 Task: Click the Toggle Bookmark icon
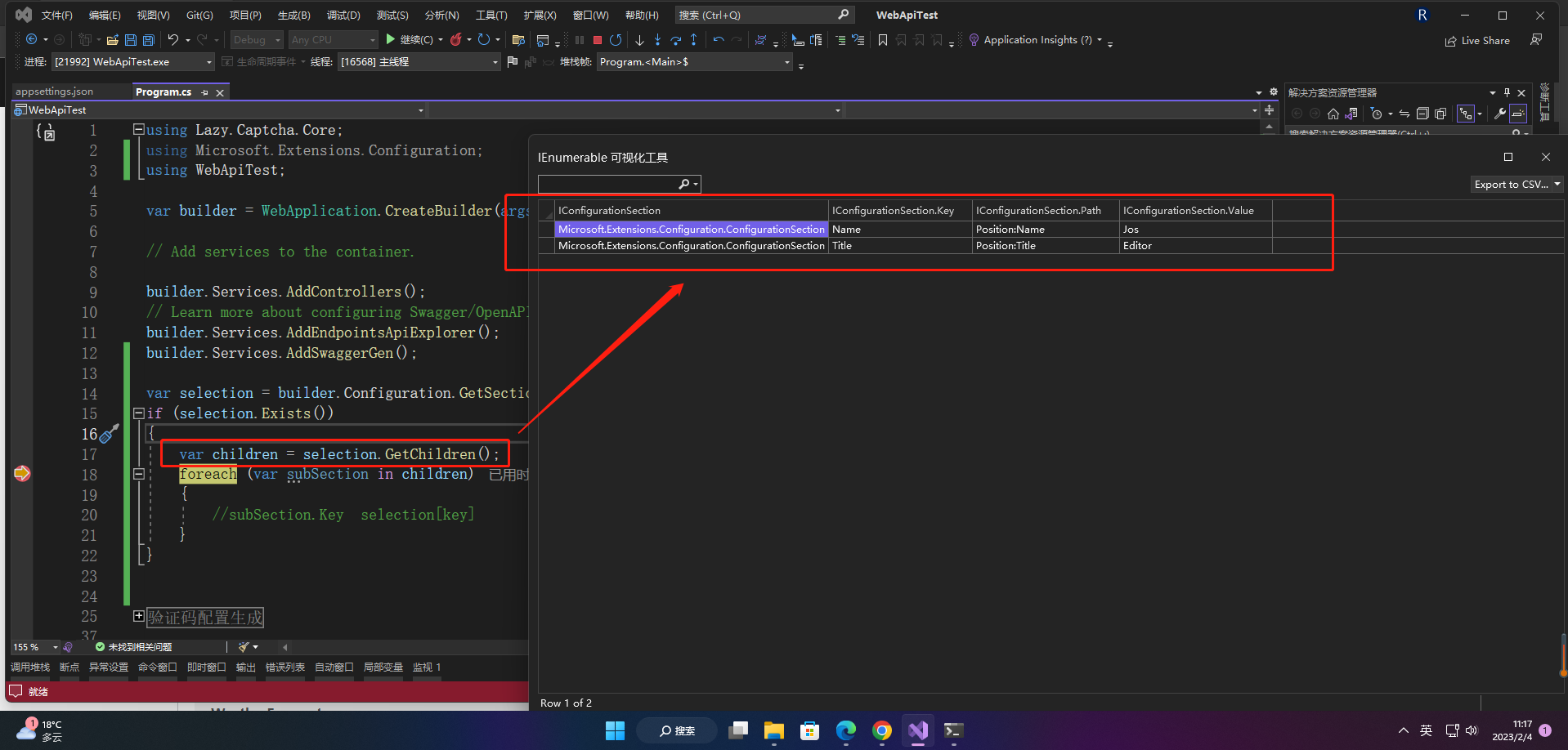(883, 39)
